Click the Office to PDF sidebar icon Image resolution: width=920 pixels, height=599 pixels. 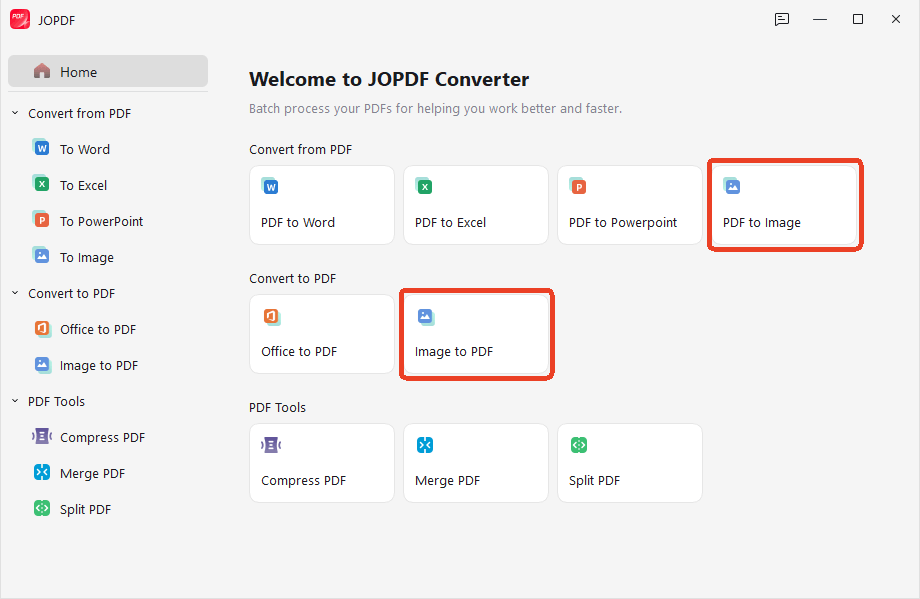pos(42,329)
